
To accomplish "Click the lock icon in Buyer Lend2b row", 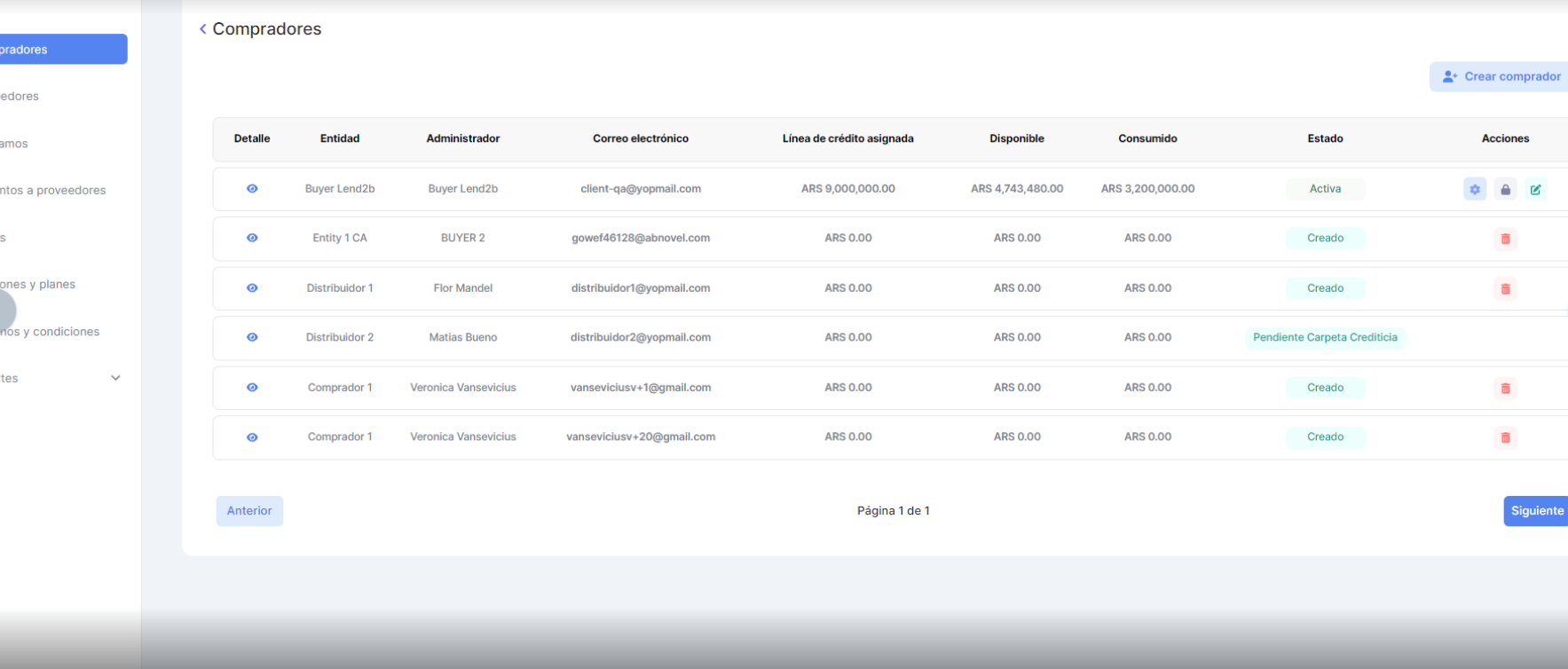I will 1505,189.
